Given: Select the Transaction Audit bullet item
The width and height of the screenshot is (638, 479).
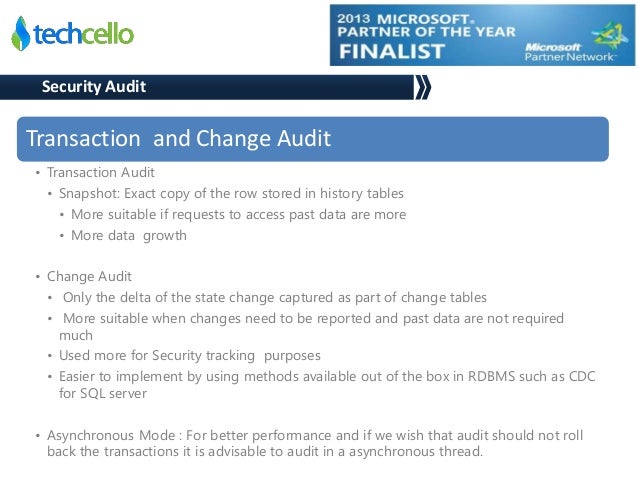Looking at the screenshot, I should [101, 172].
